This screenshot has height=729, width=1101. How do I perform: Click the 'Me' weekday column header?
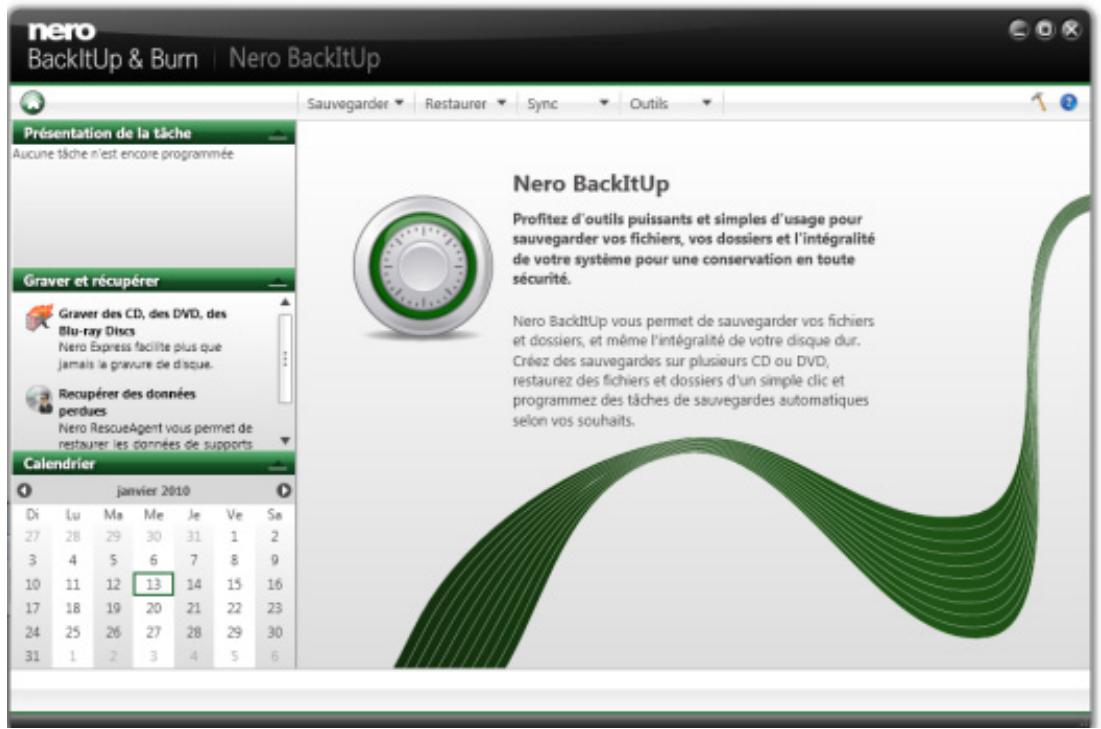coord(153,515)
